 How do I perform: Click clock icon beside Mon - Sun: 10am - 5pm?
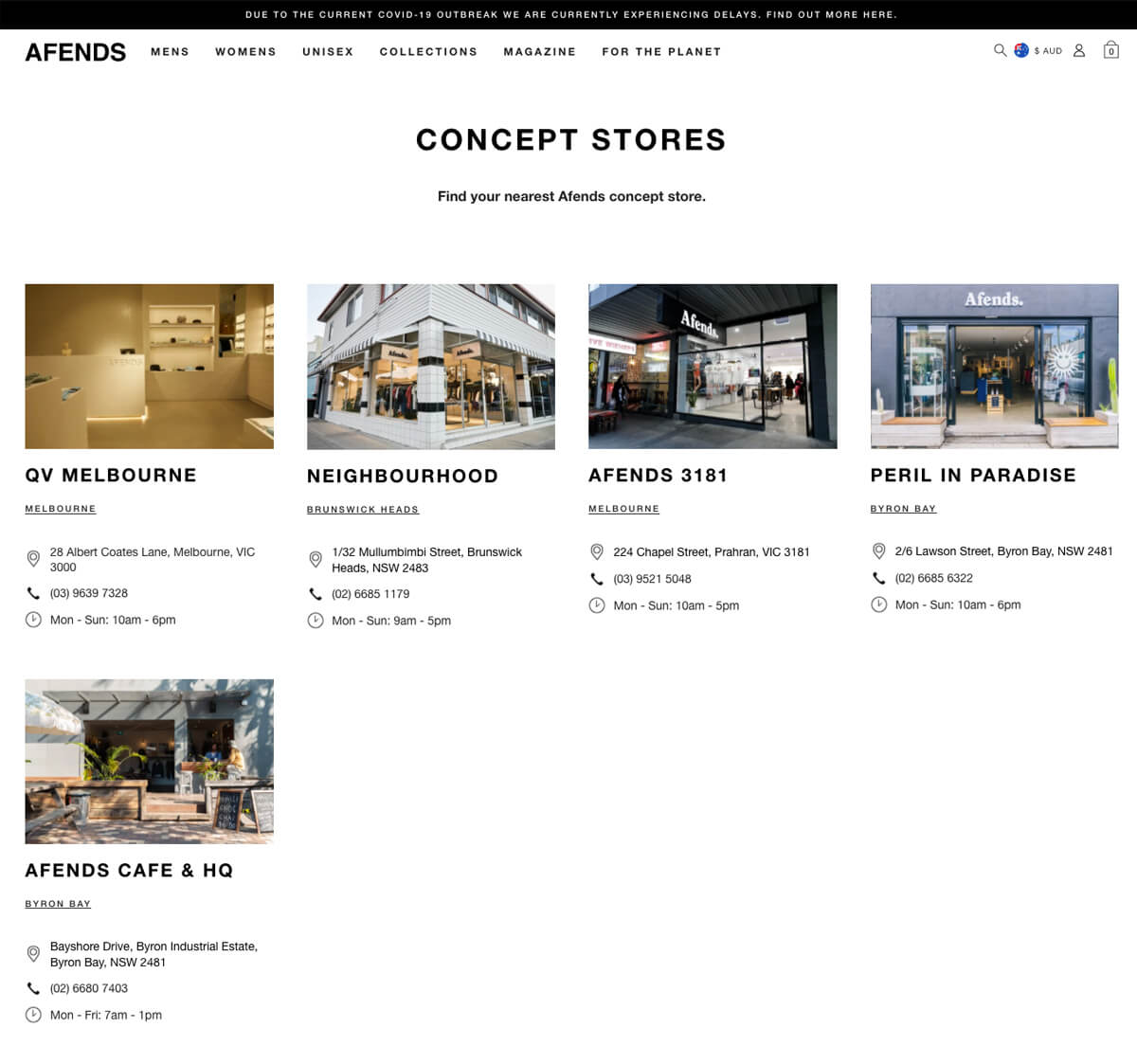point(597,605)
